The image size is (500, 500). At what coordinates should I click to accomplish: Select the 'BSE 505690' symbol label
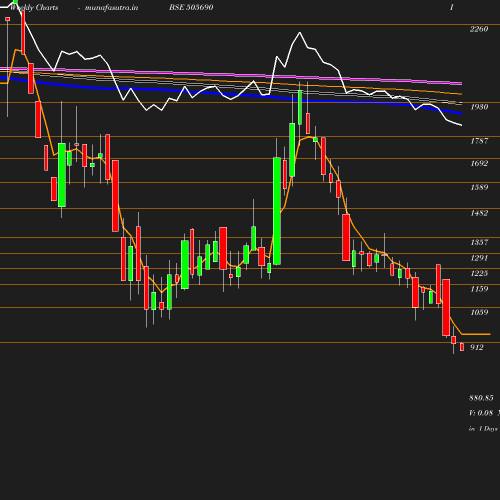tap(191, 7)
